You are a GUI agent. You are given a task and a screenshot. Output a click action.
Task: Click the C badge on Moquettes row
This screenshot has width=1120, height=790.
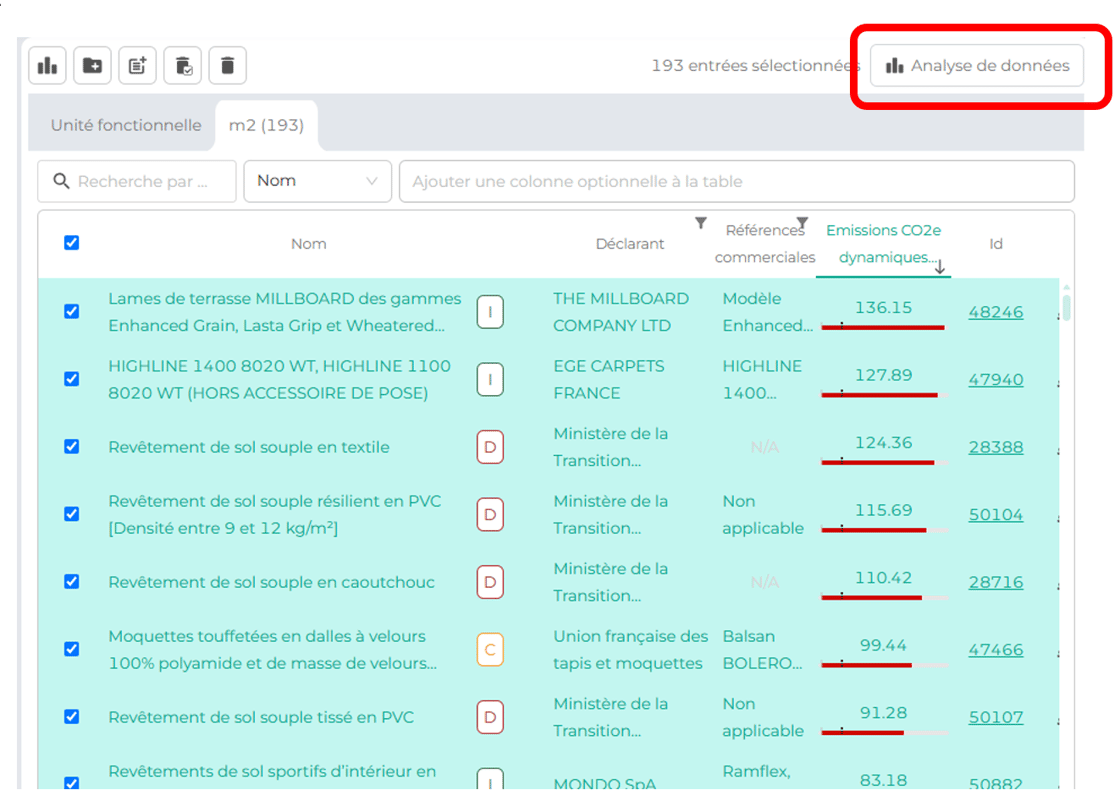pyautogui.click(x=490, y=649)
